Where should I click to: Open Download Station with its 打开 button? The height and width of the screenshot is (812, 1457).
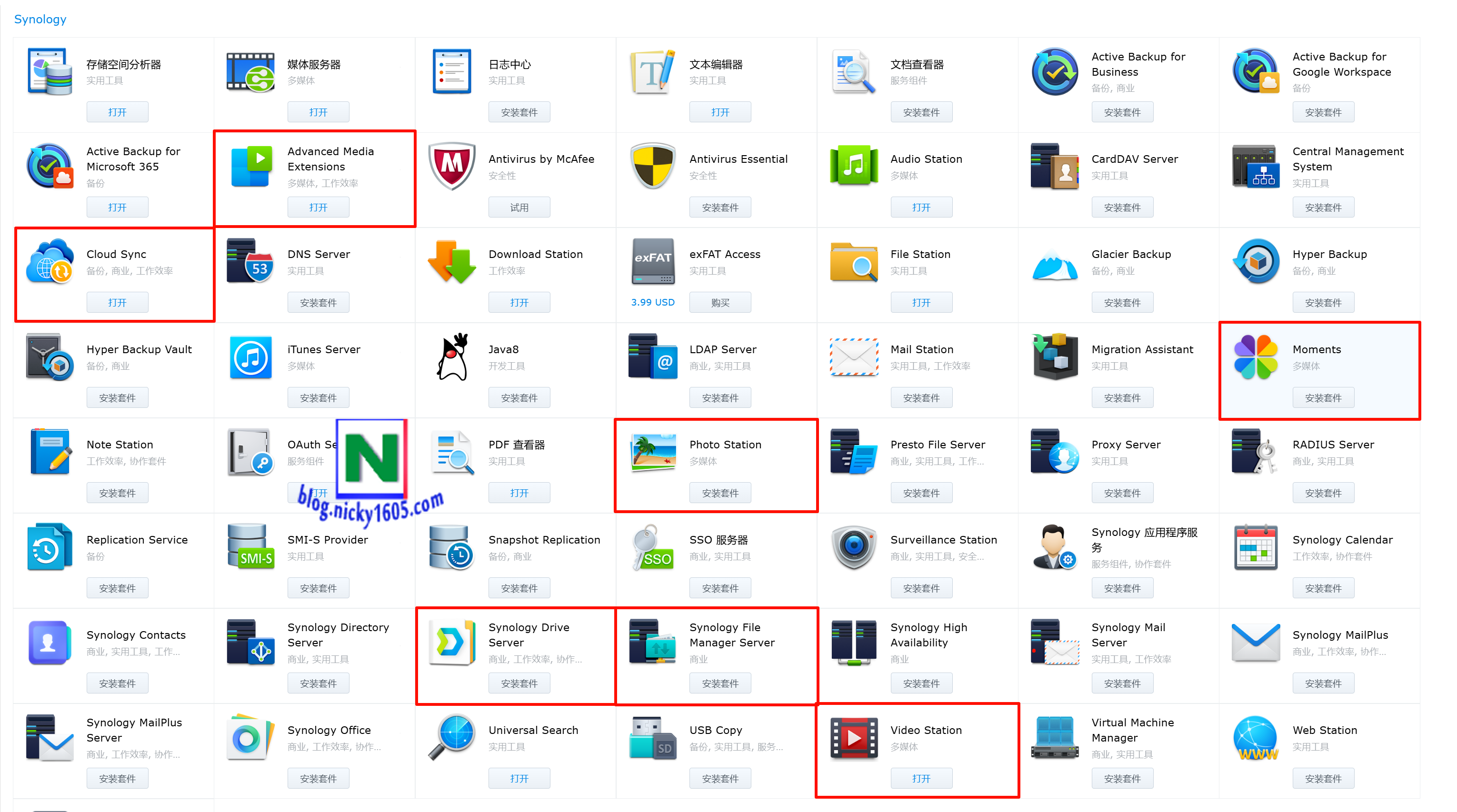pyautogui.click(x=519, y=302)
